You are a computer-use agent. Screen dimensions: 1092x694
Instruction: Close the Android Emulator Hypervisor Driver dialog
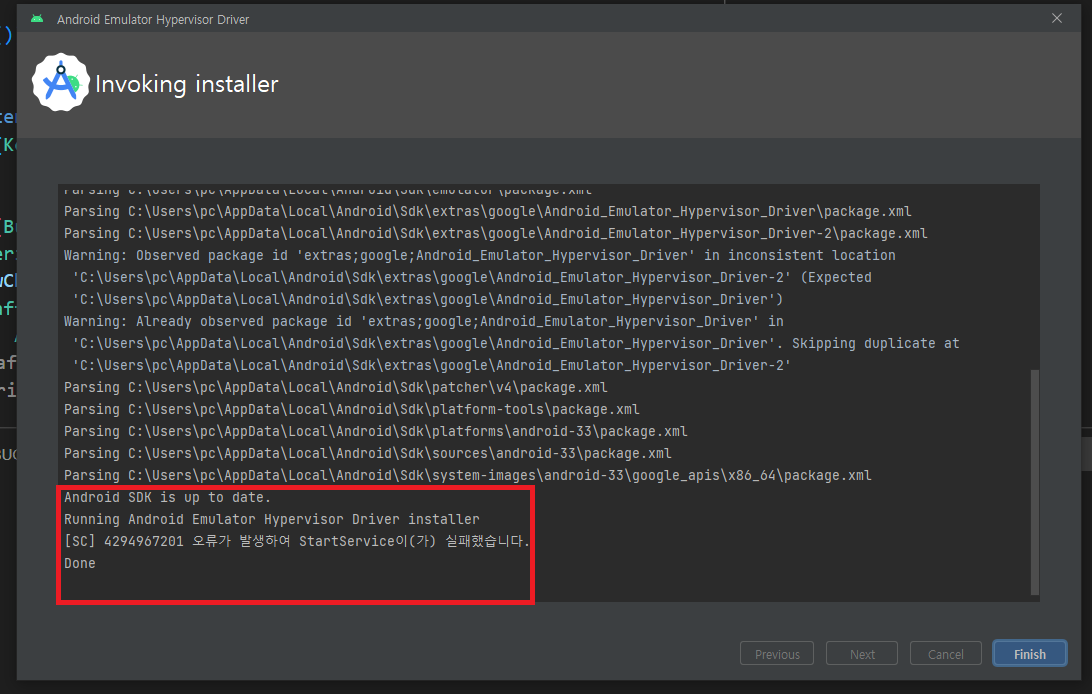pyautogui.click(x=1056, y=18)
